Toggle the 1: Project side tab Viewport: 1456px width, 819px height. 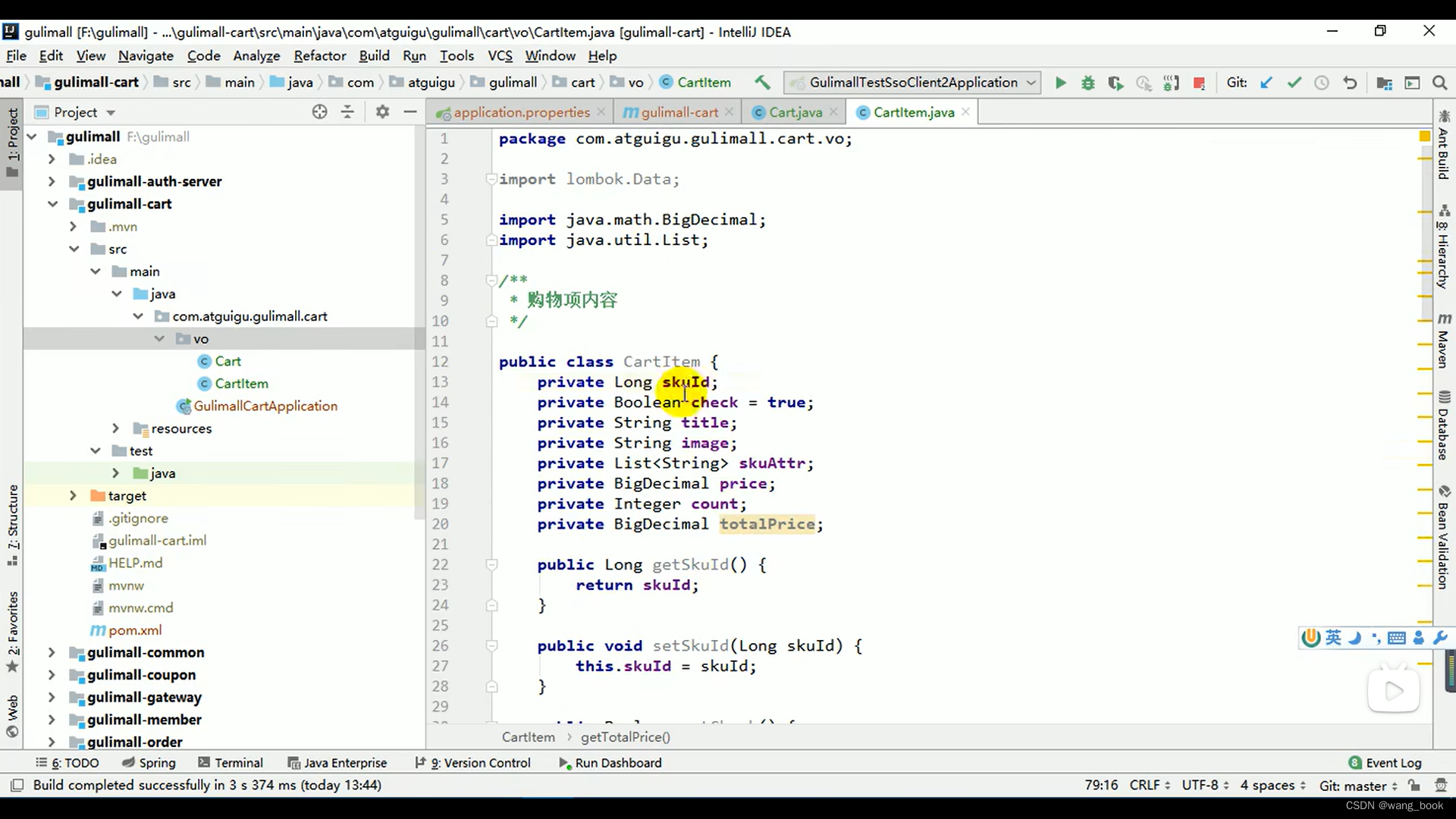[12, 142]
